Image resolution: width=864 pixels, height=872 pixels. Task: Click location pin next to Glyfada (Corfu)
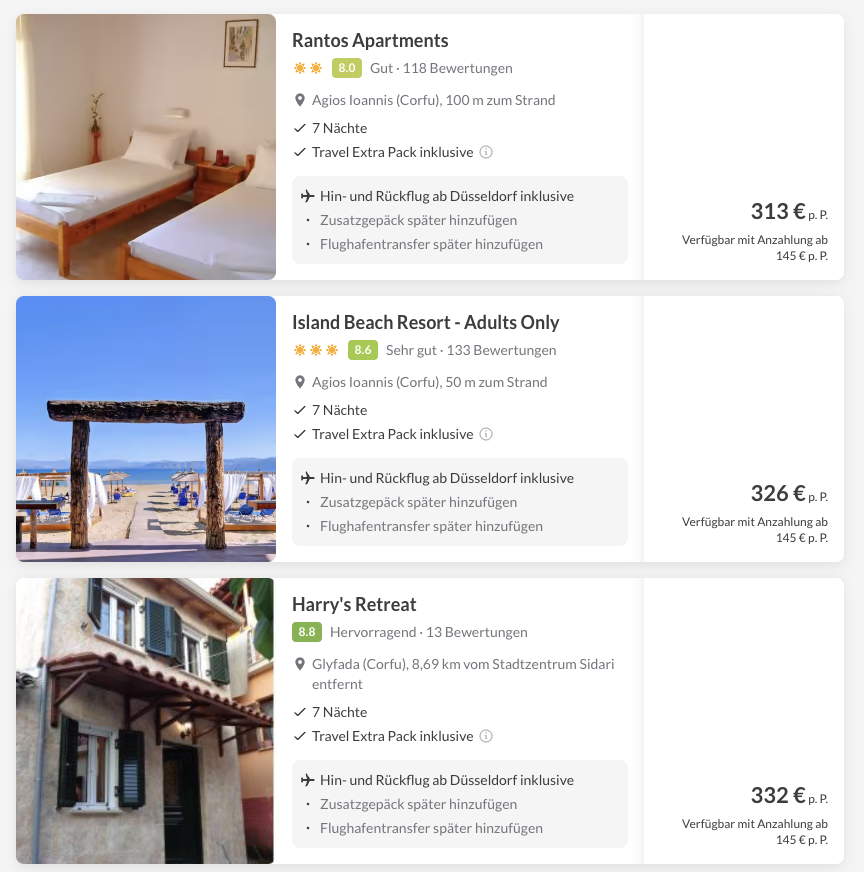[x=299, y=664]
